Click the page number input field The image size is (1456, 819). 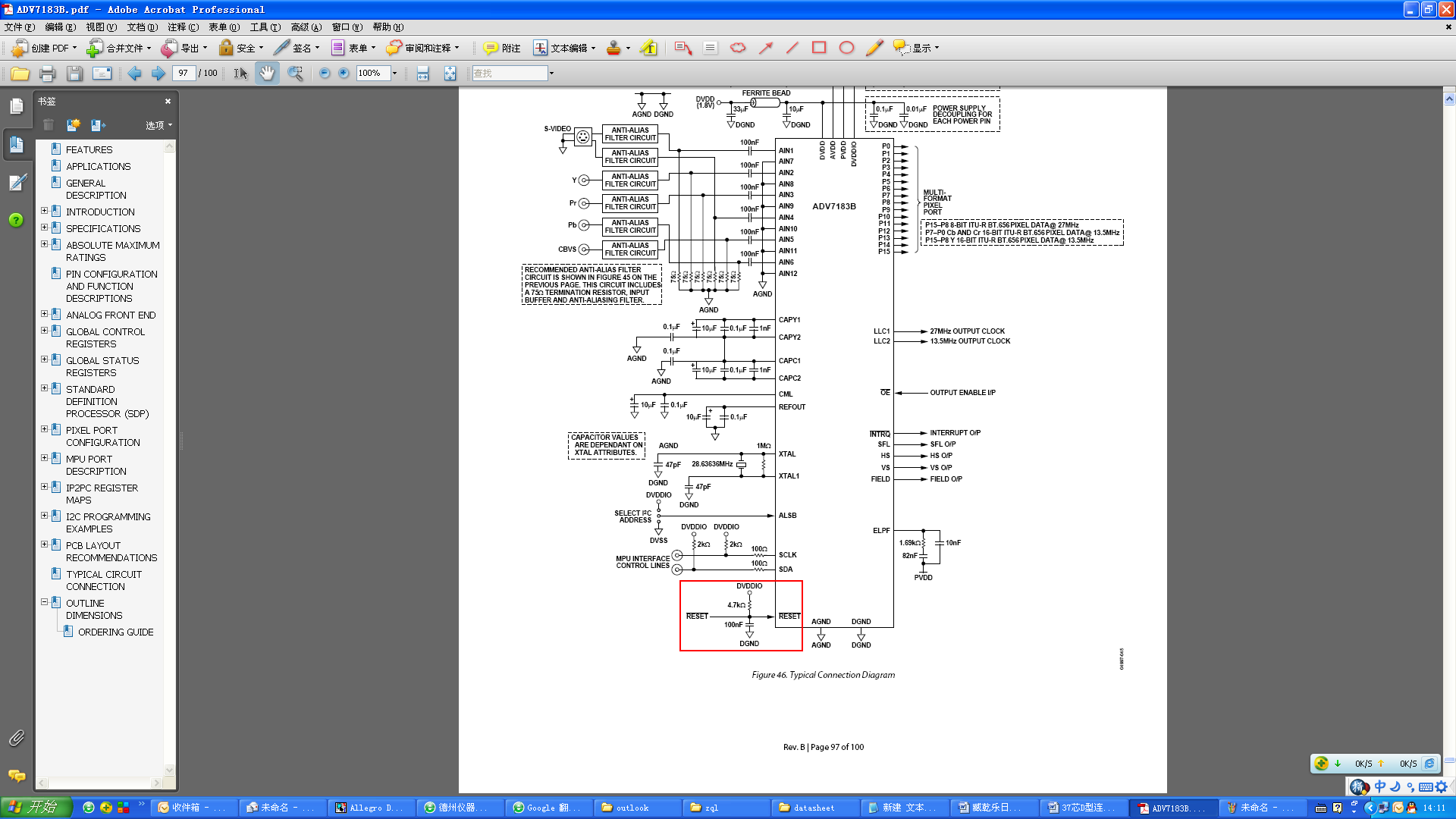pyautogui.click(x=184, y=74)
